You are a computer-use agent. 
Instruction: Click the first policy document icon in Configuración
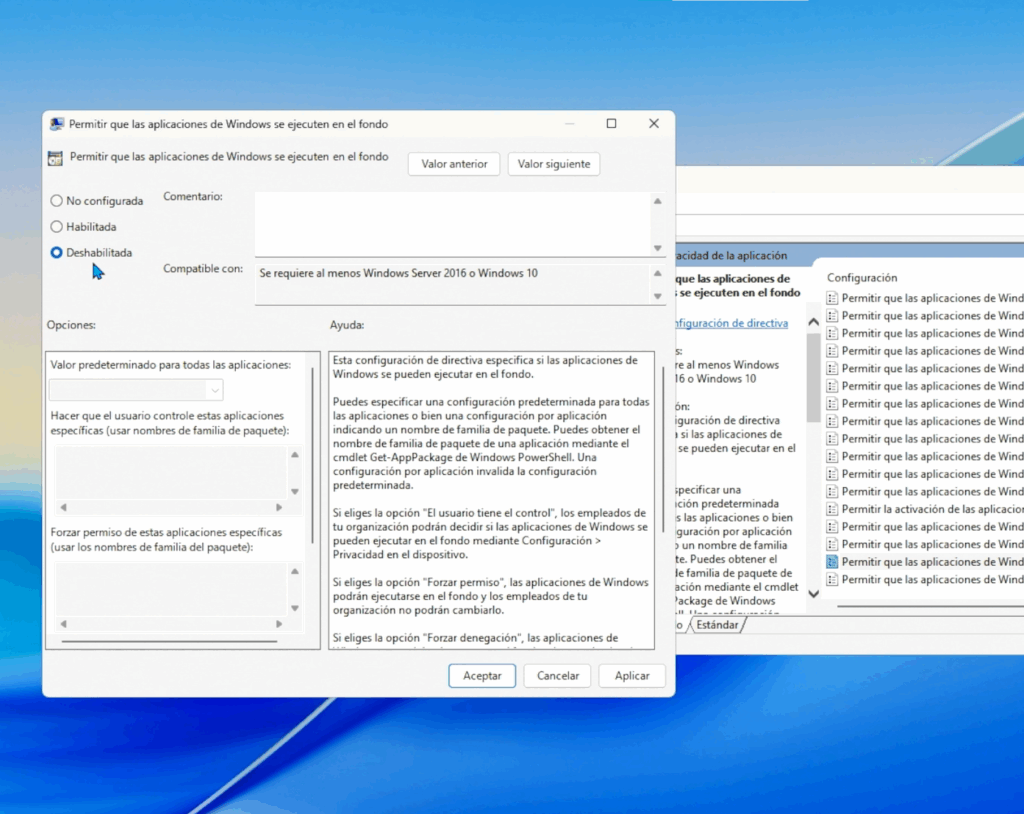tap(833, 298)
